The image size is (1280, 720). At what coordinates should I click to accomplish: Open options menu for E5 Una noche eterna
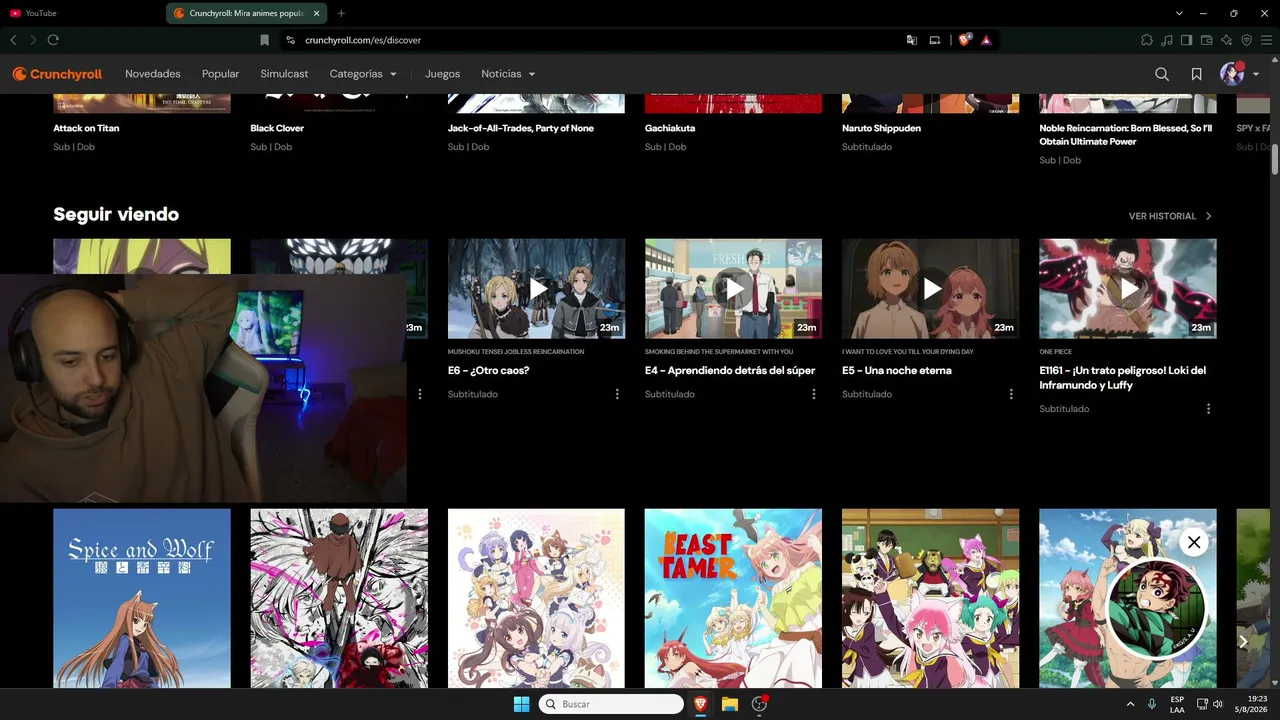(1011, 394)
